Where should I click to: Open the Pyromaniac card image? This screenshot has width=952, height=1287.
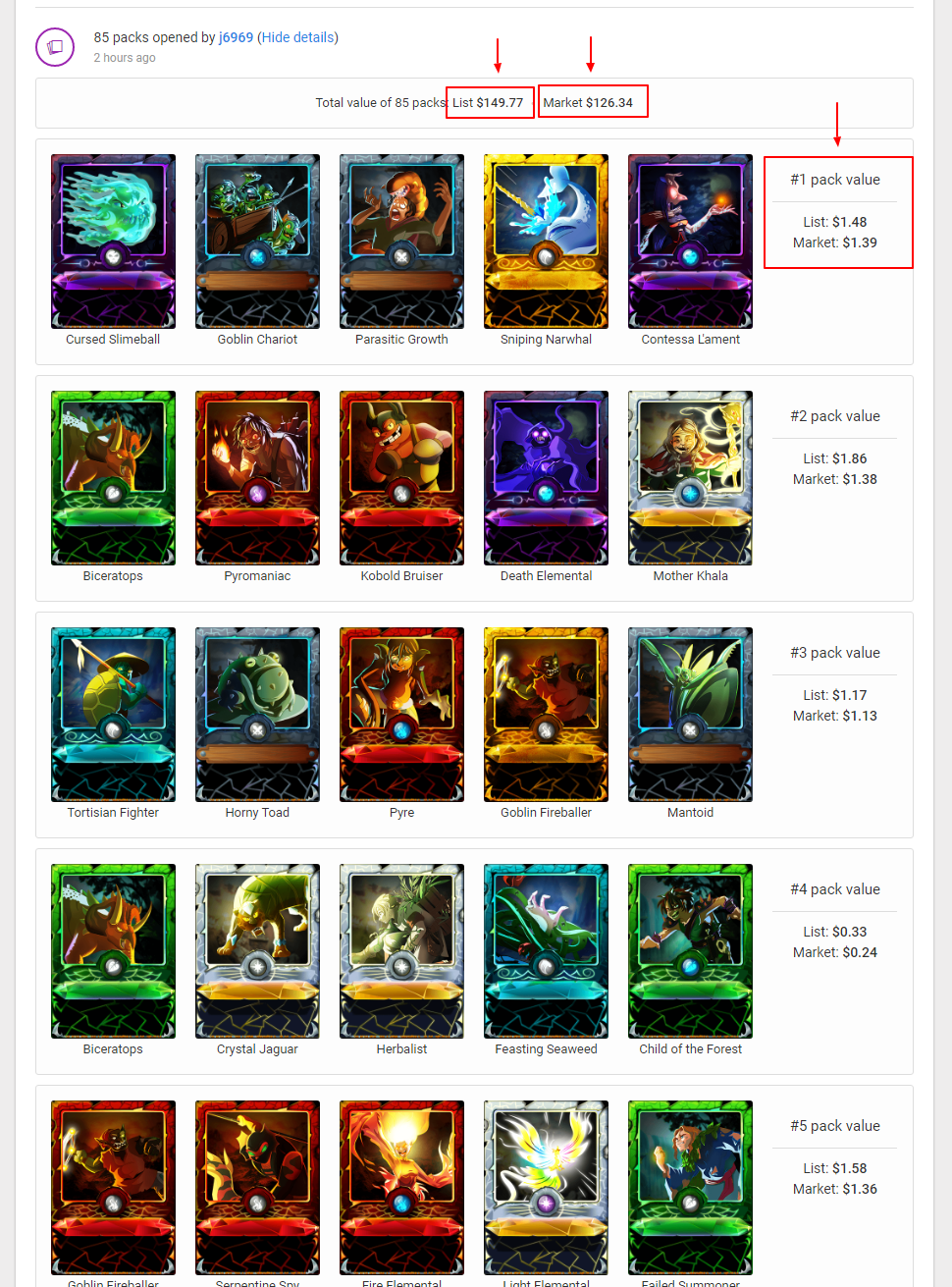click(257, 478)
